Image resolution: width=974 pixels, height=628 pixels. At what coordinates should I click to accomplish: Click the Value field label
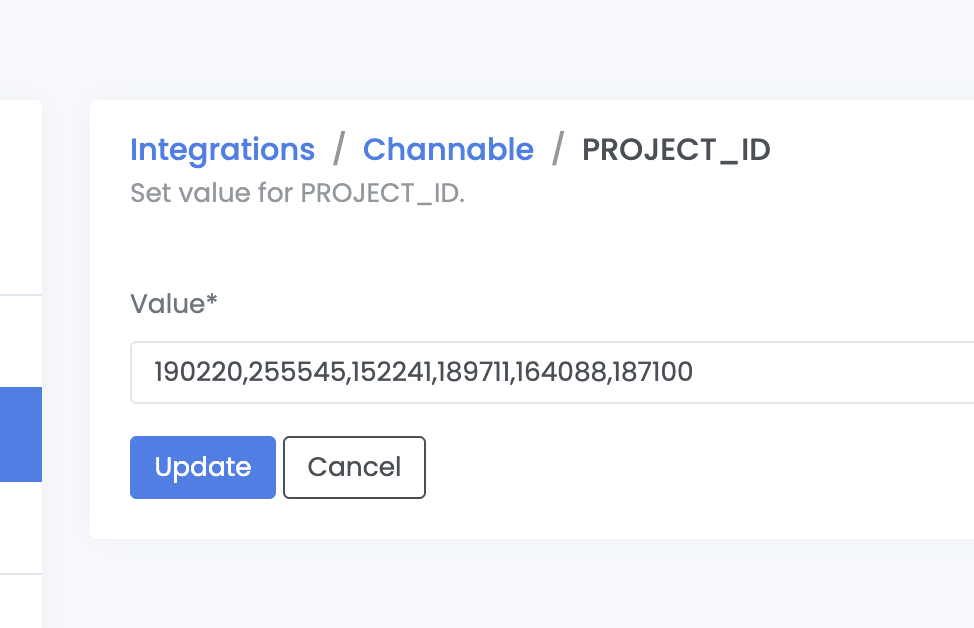167,304
